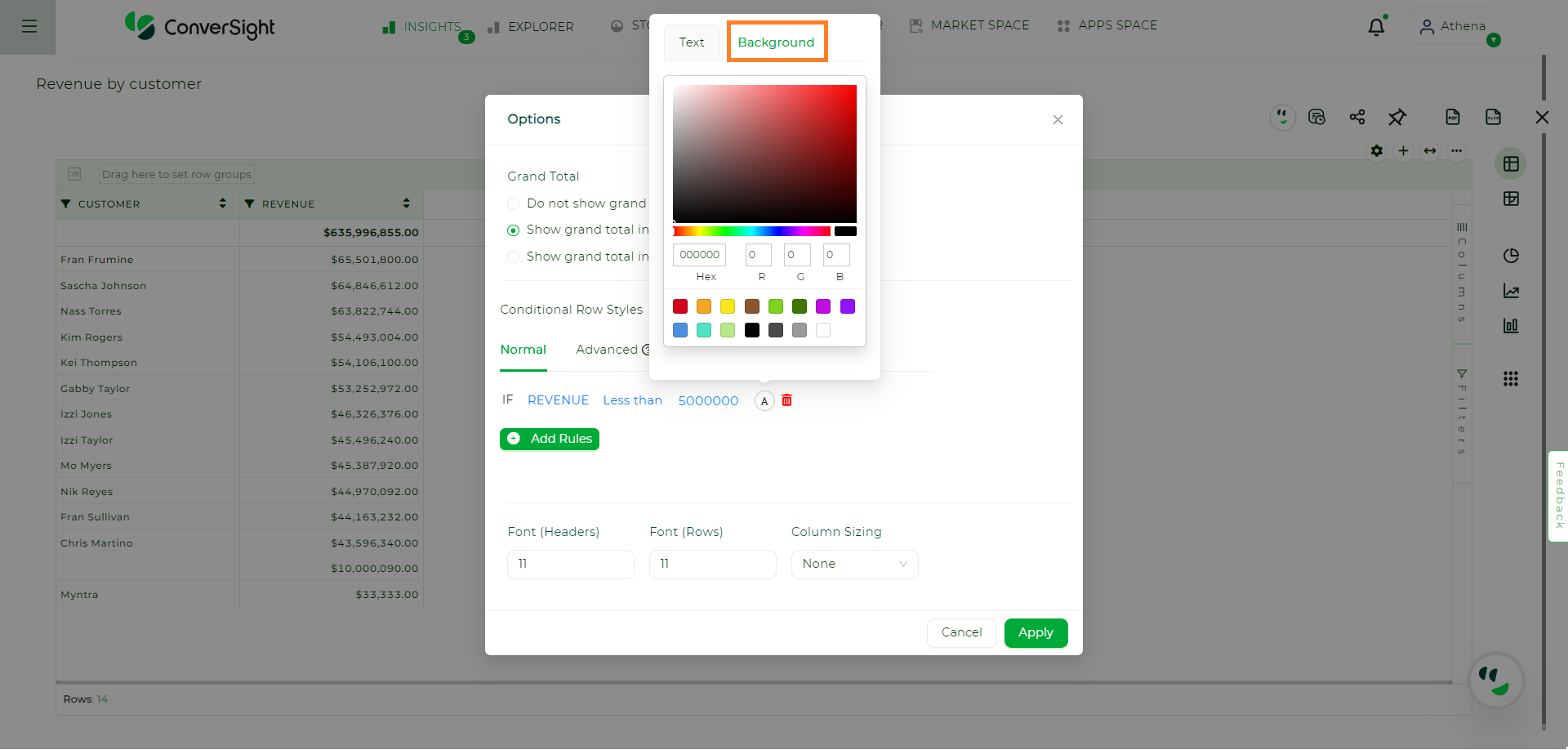Delete the REVENUE rule with trash icon
This screenshot has height=750, width=1568.
click(x=787, y=400)
